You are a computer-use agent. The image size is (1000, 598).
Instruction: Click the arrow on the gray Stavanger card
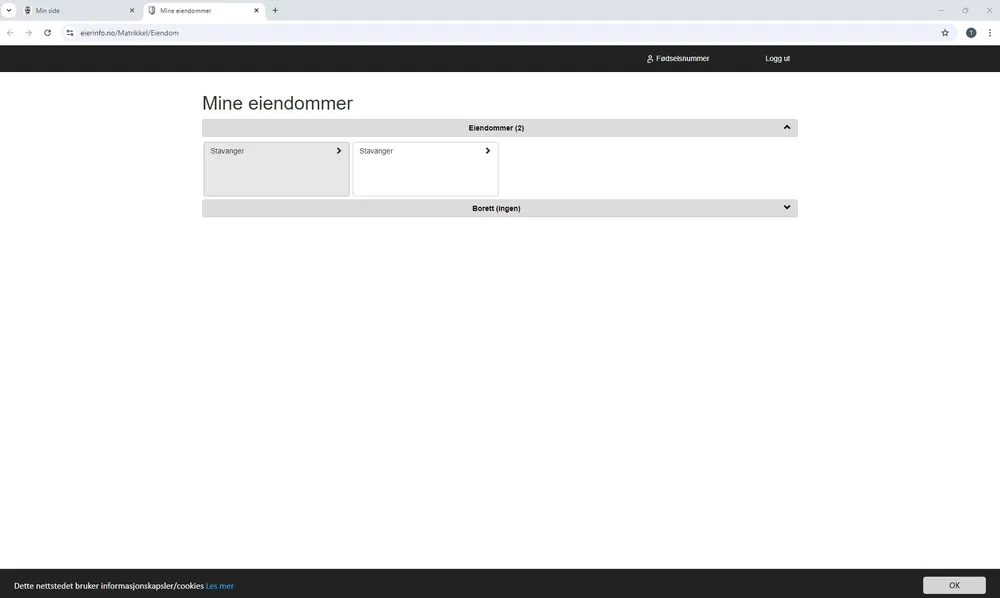click(x=339, y=151)
